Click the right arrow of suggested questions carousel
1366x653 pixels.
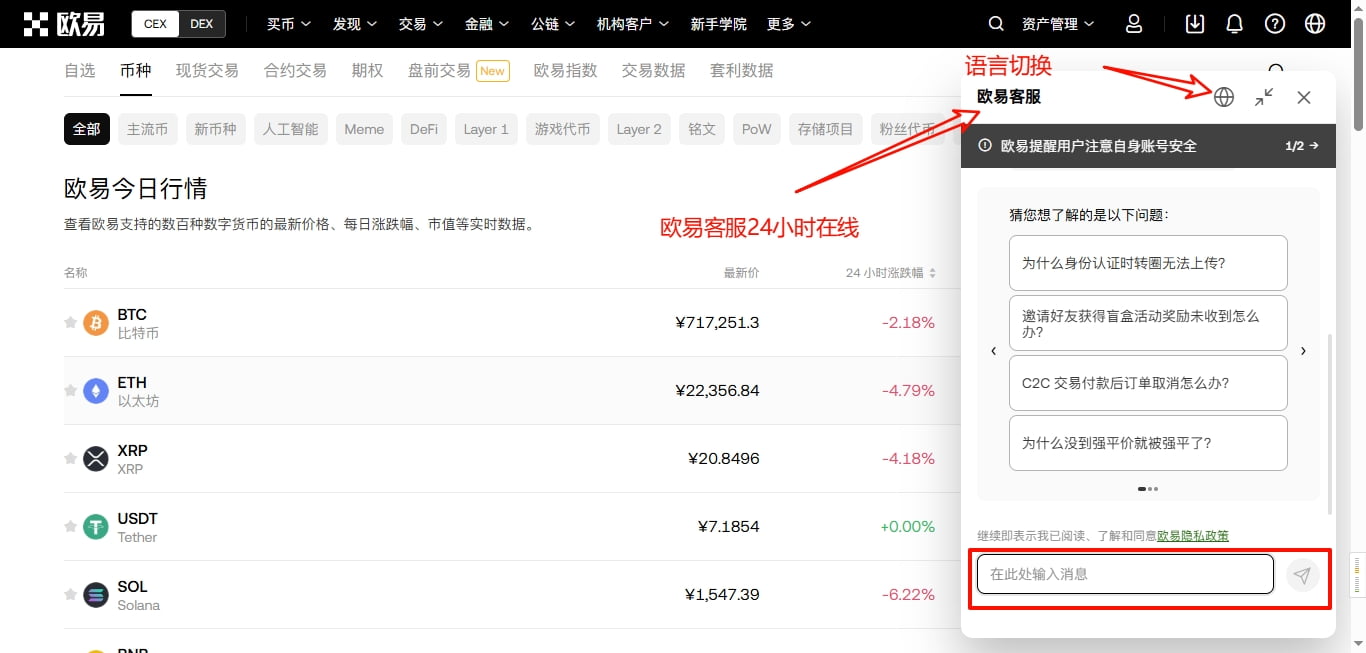click(1303, 351)
